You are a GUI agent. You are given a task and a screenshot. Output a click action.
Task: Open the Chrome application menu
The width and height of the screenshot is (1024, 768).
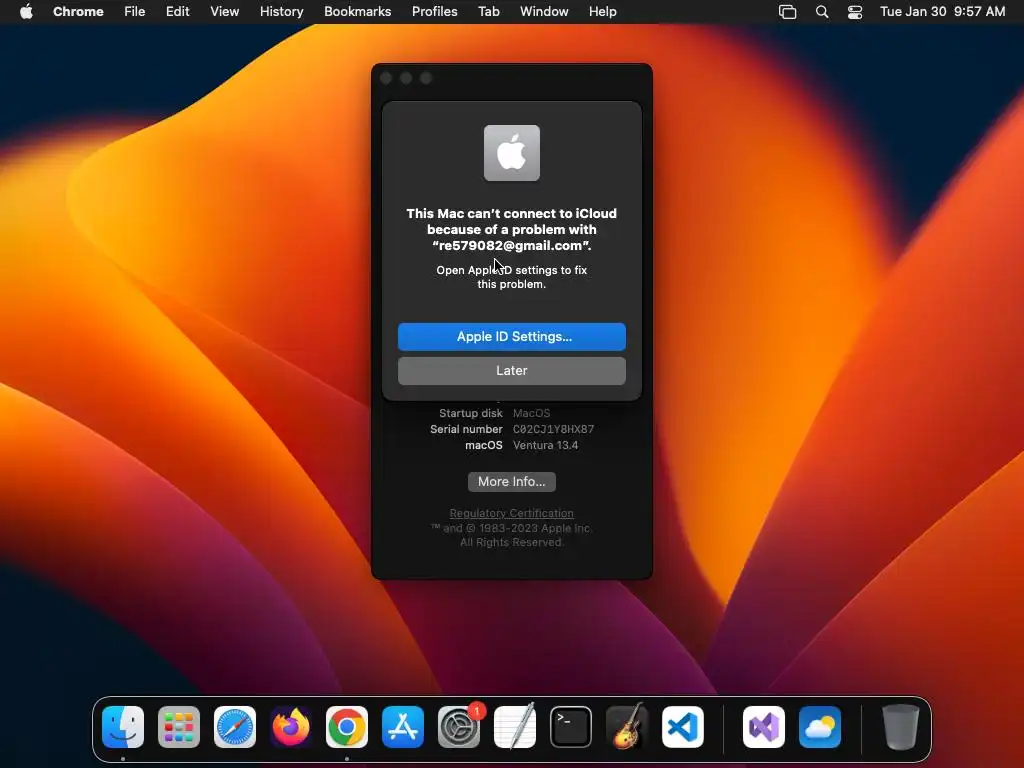coord(78,12)
